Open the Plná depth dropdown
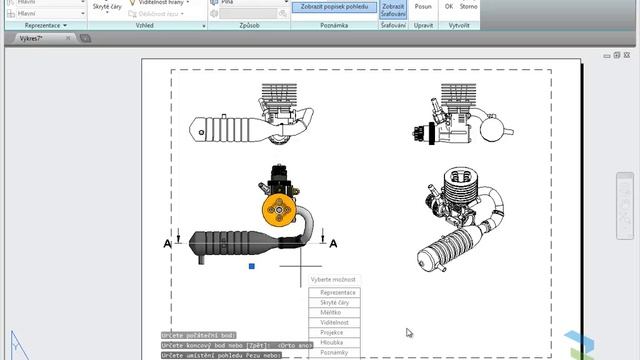The width and height of the screenshot is (640, 360). click(286, 2)
